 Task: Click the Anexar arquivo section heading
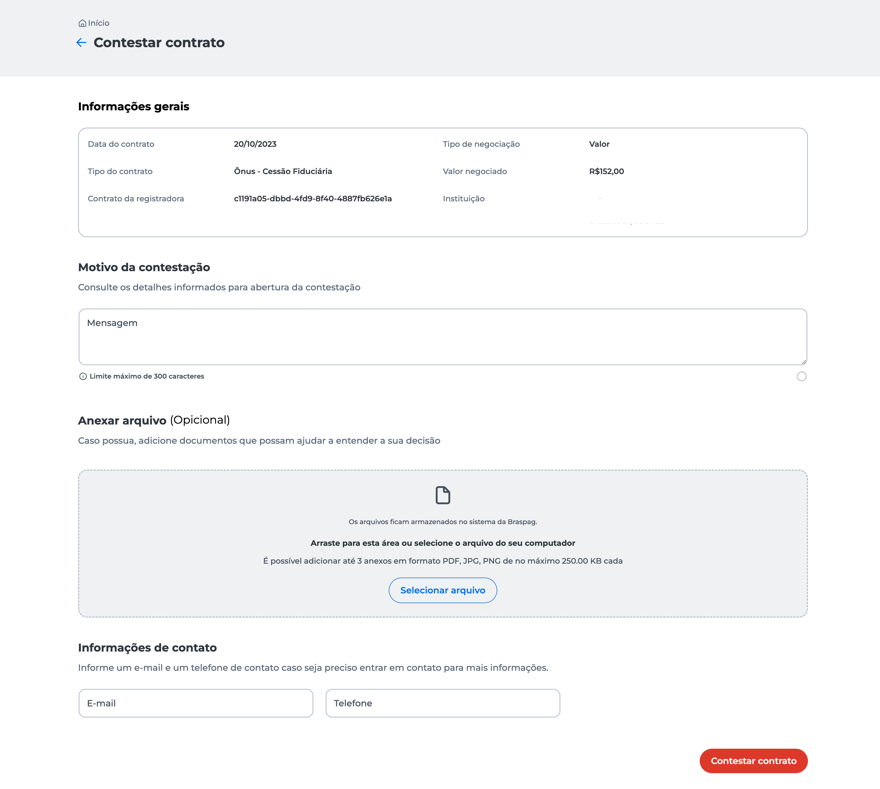point(122,420)
